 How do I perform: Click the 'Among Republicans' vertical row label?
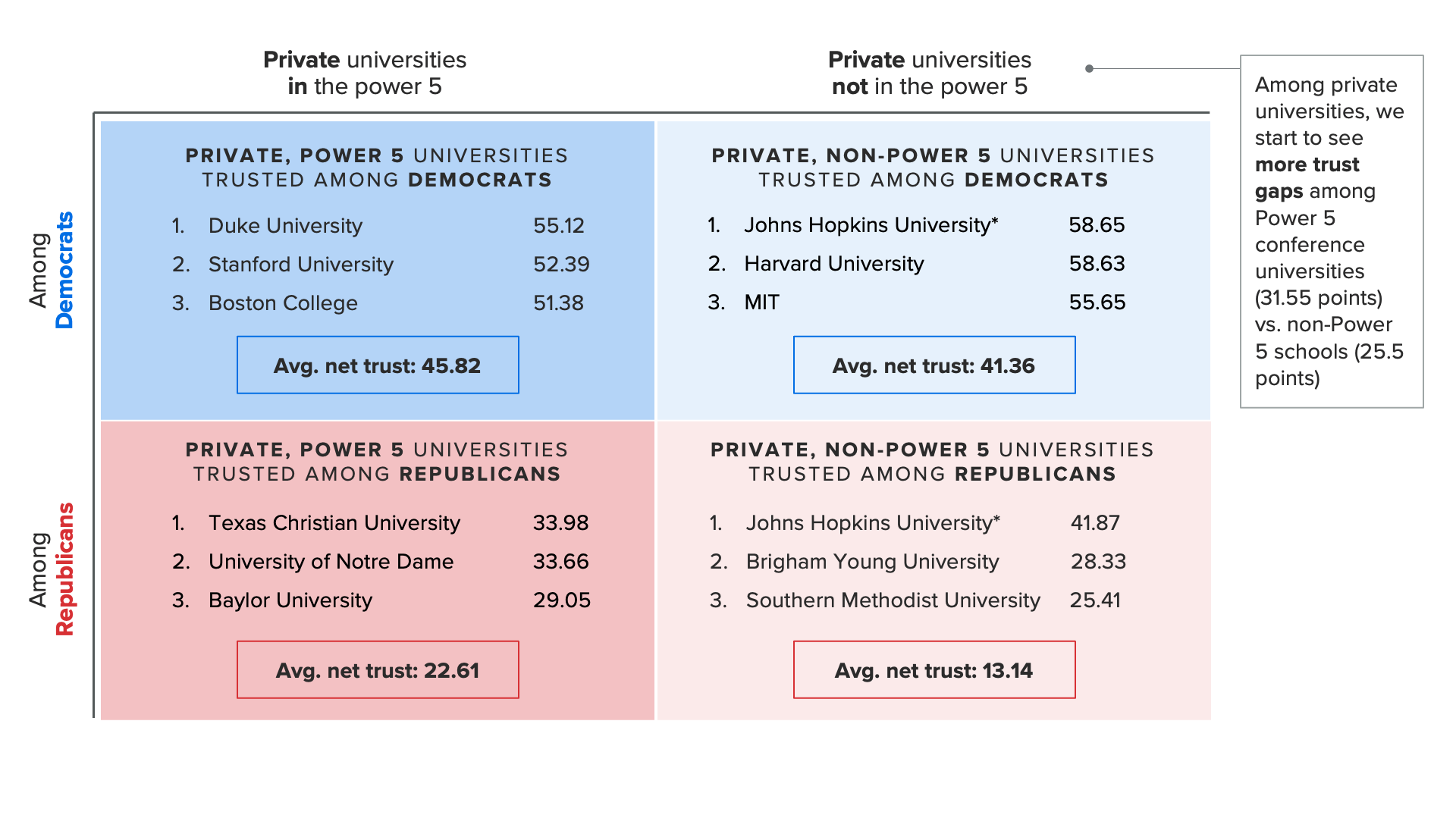click(x=52, y=569)
